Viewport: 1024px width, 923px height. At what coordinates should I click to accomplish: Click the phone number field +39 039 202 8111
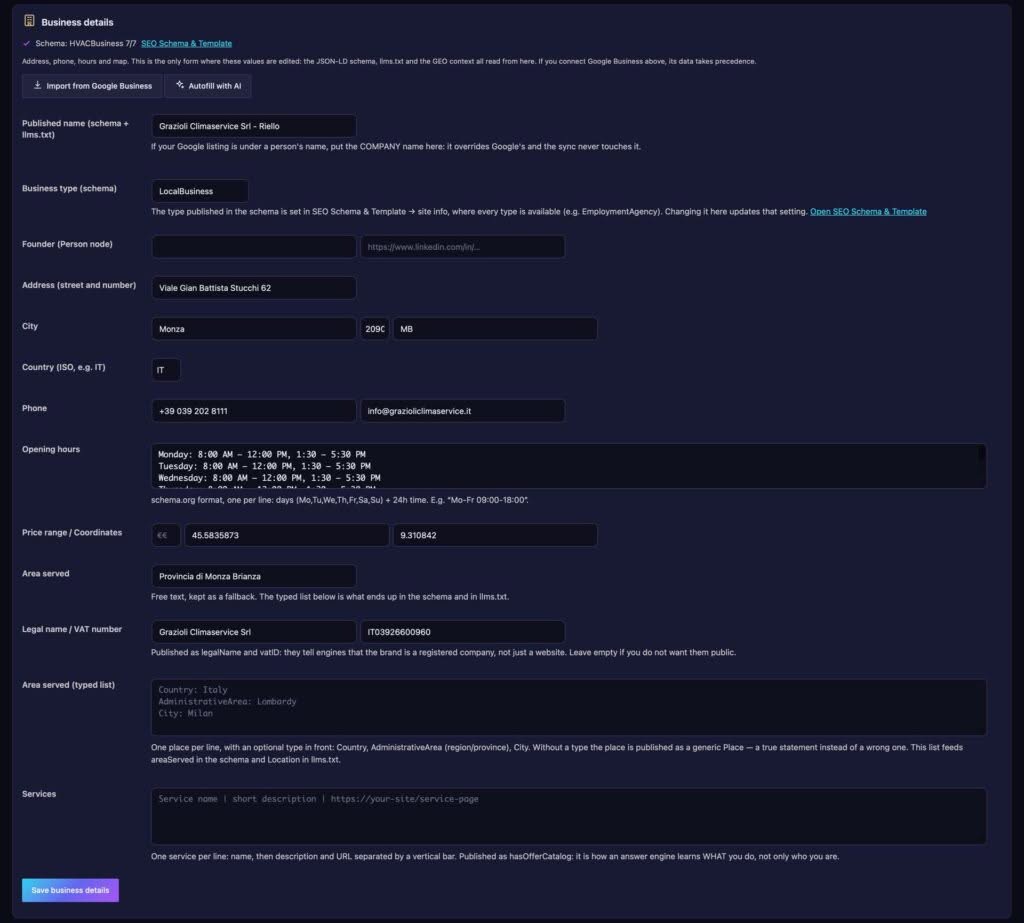[x=254, y=411]
